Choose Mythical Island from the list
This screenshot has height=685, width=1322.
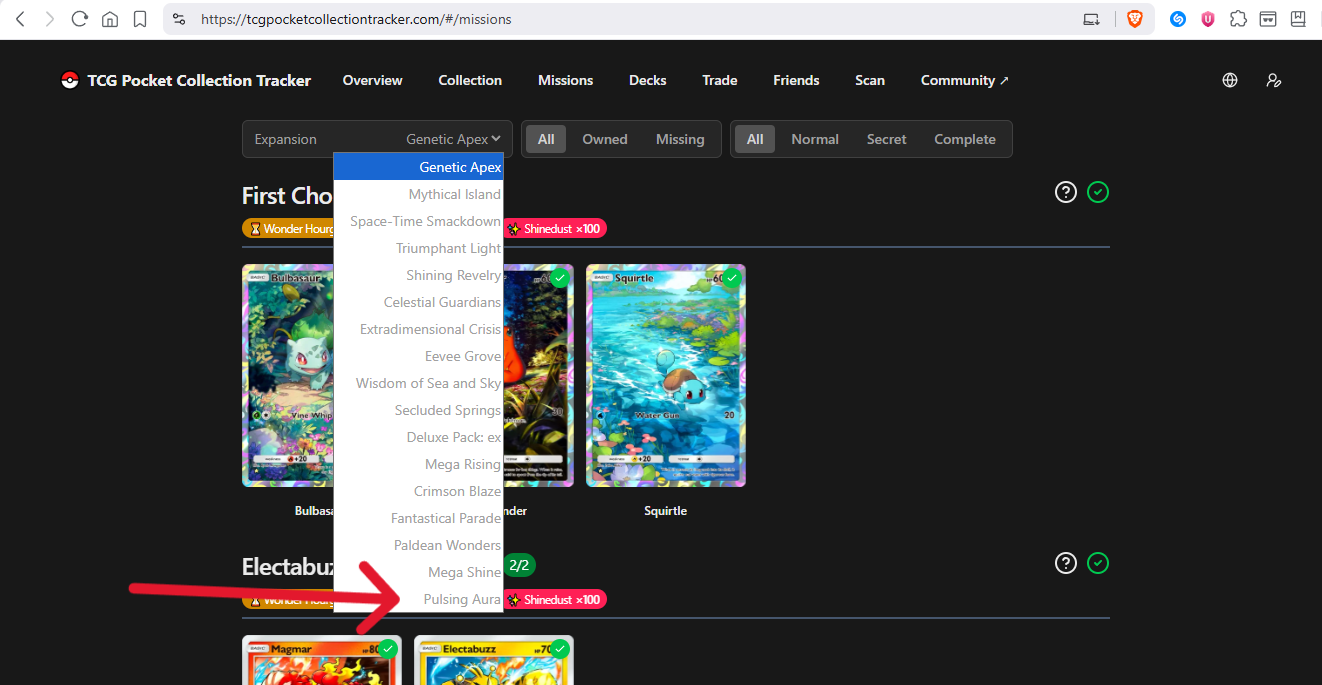tap(418, 194)
